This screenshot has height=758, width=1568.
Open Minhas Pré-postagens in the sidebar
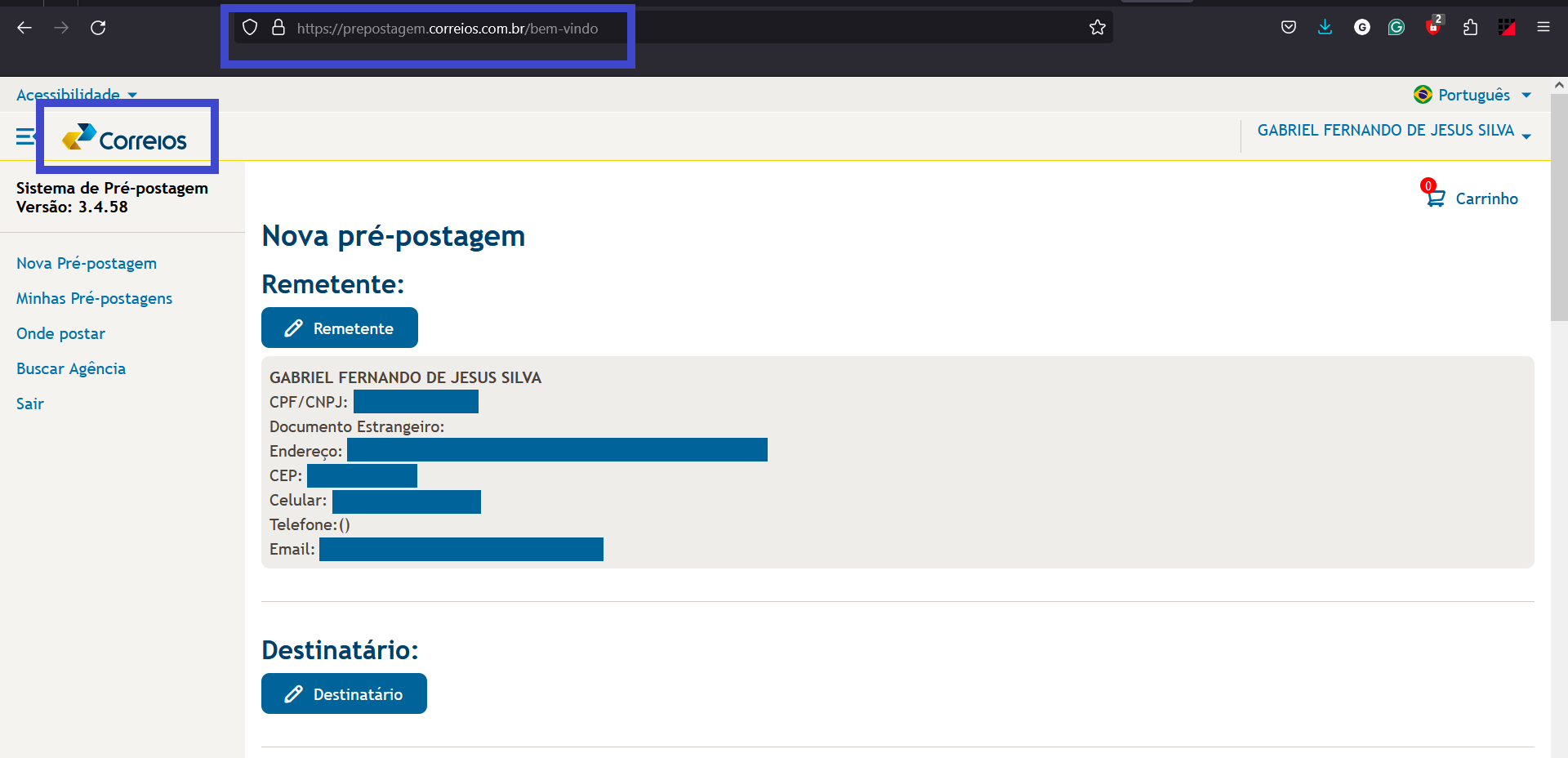pyautogui.click(x=95, y=298)
